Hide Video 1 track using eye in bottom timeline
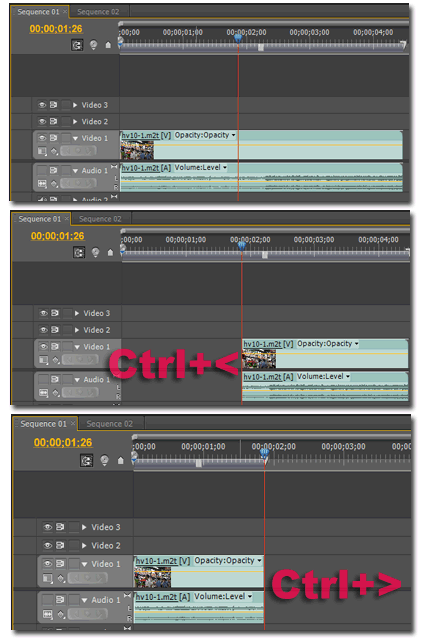Screen dimensions: 422x639 [x=48, y=564]
